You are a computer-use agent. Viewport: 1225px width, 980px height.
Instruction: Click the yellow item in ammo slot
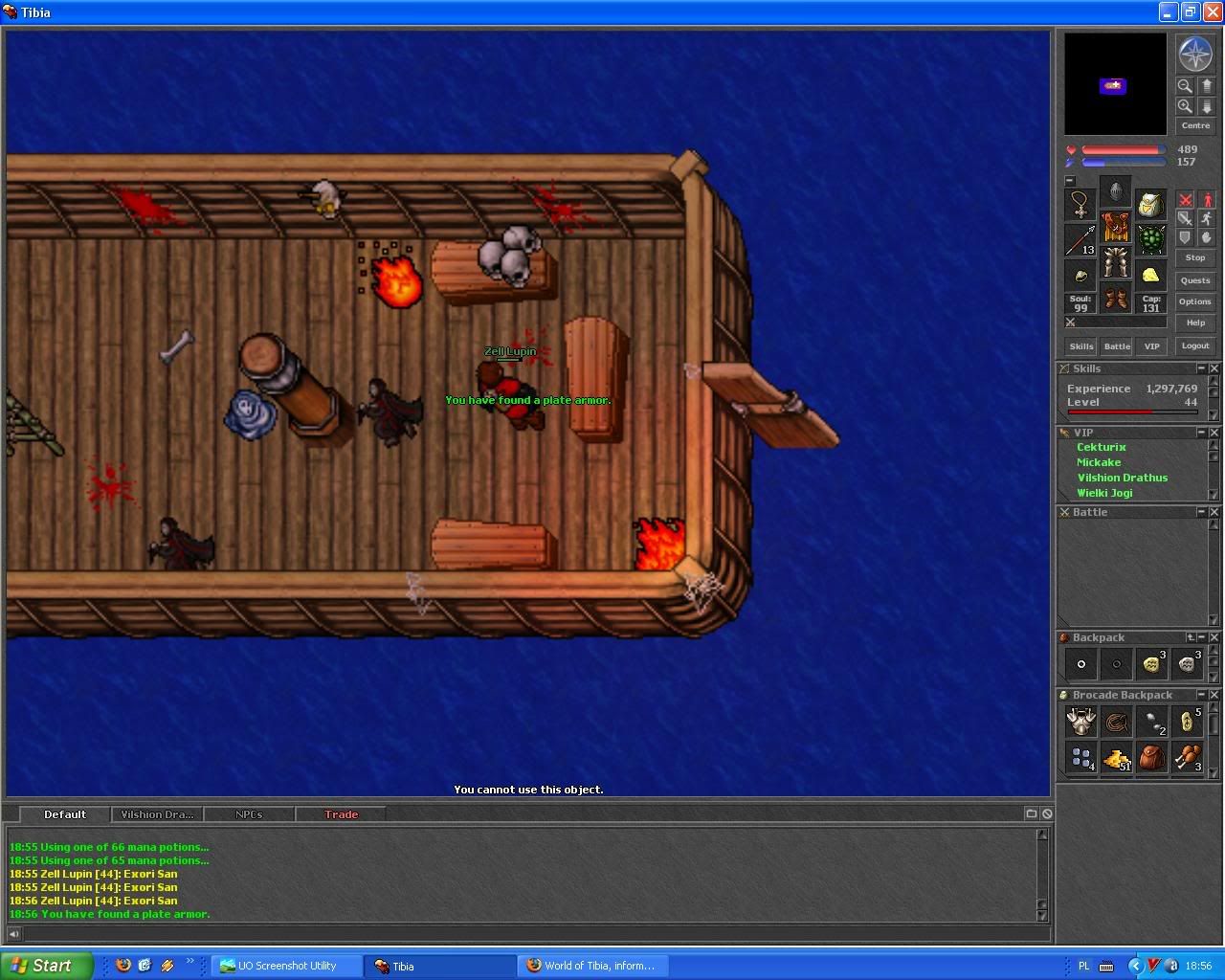tap(1150, 276)
